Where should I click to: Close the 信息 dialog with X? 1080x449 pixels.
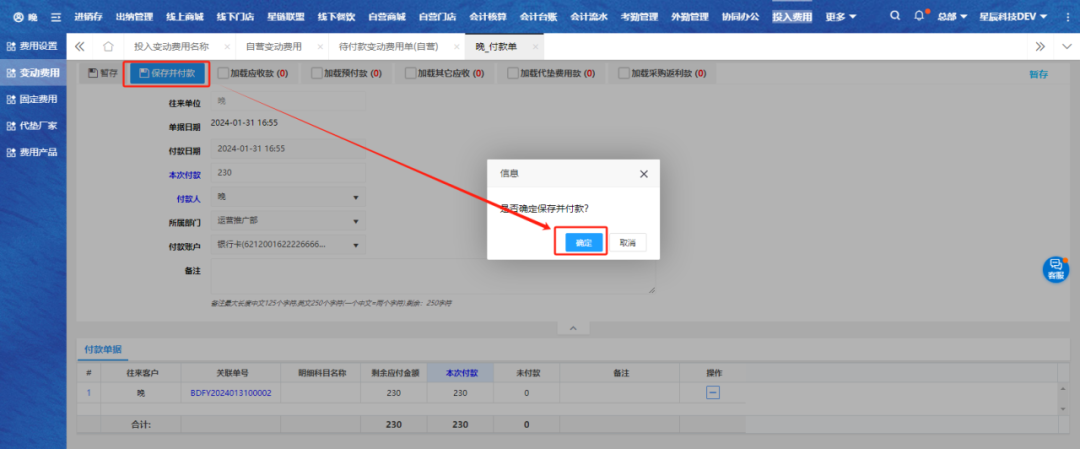[643, 173]
